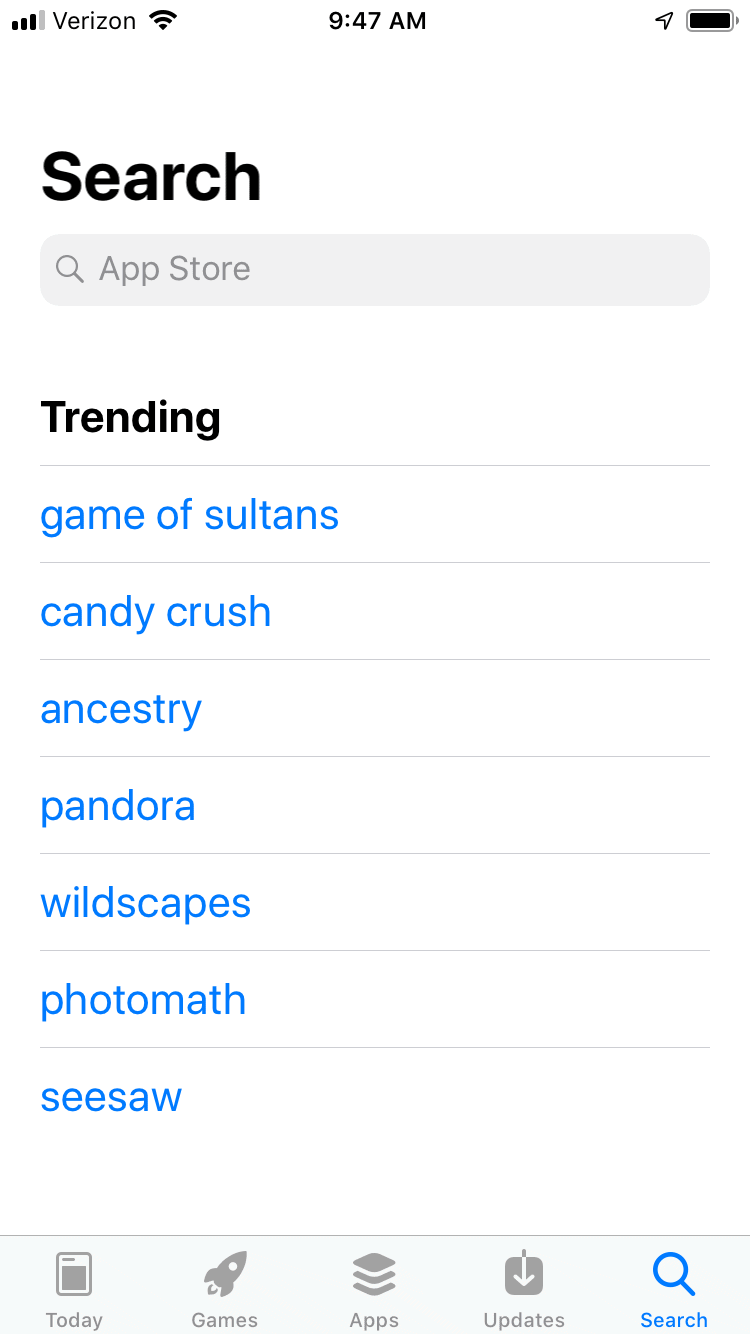Viewport: 750px width, 1334px height.
Task: Select the Apps stack icon
Action: pyautogui.click(x=374, y=1274)
